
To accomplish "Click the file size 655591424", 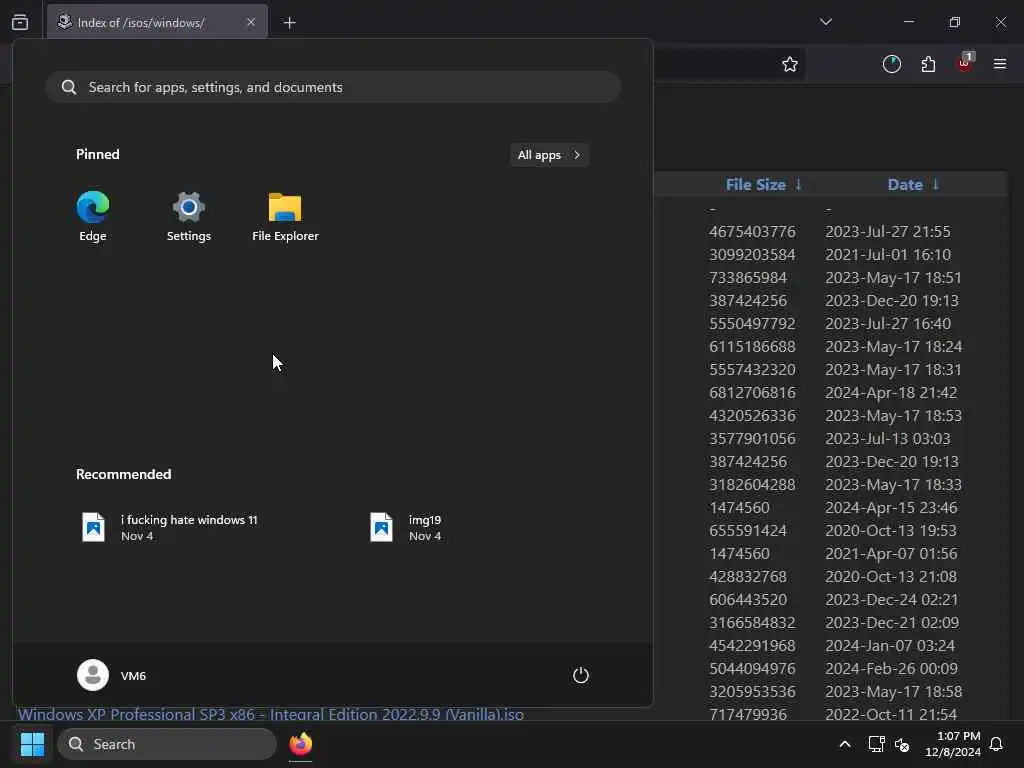I will click(748, 531).
